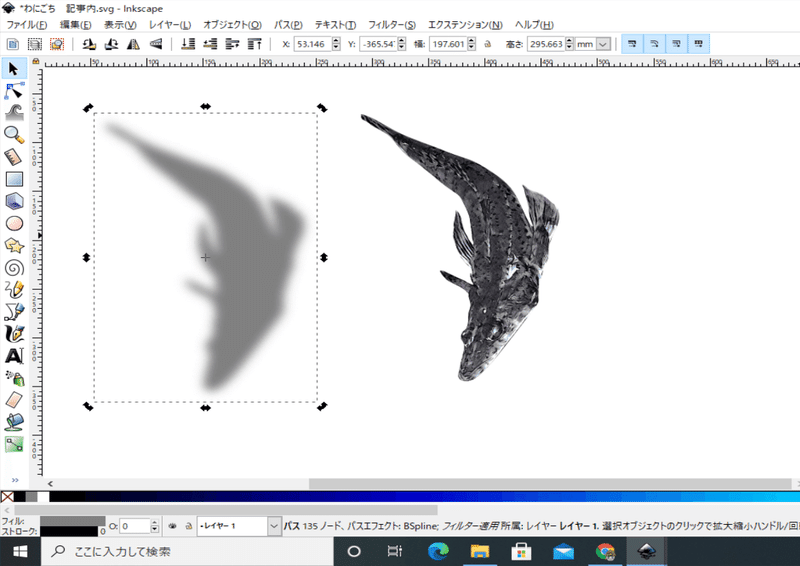This screenshot has width=800, height=566.
Task: Select the Zoom magnifier tool
Action: pos(14,135)
